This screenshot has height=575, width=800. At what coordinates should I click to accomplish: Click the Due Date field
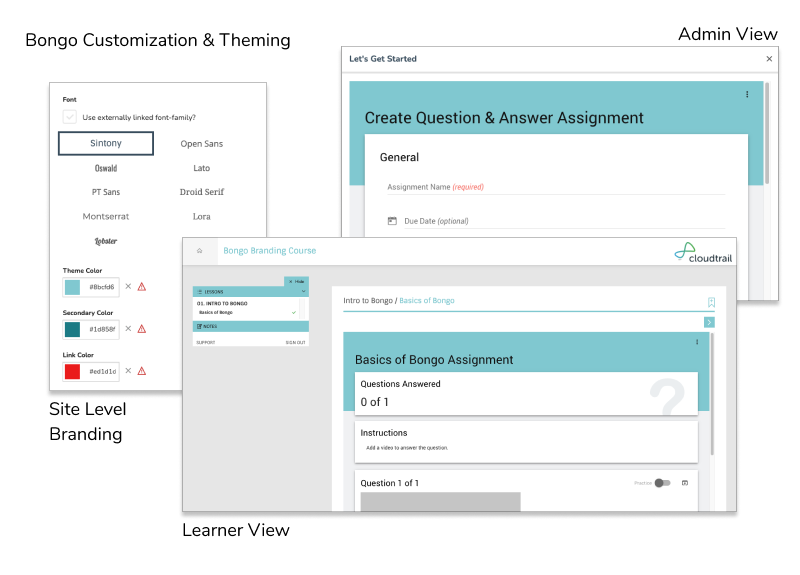564,221
